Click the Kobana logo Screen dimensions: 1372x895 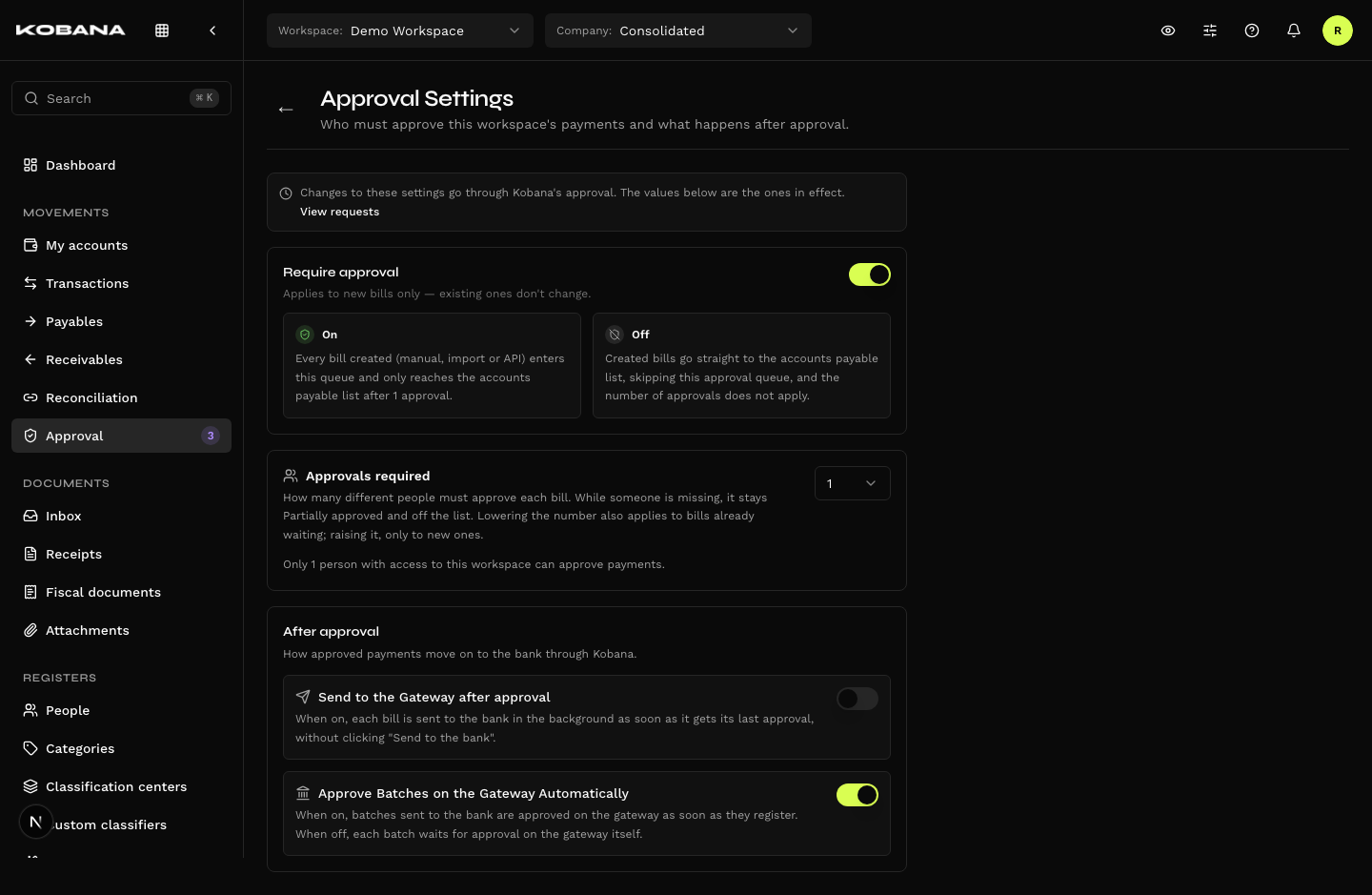click(71, 31)
